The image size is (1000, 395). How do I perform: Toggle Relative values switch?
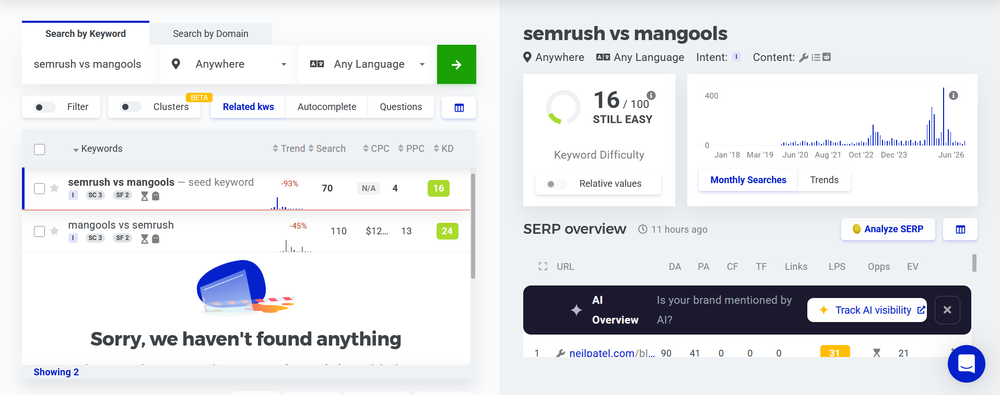tap(557, 184)
